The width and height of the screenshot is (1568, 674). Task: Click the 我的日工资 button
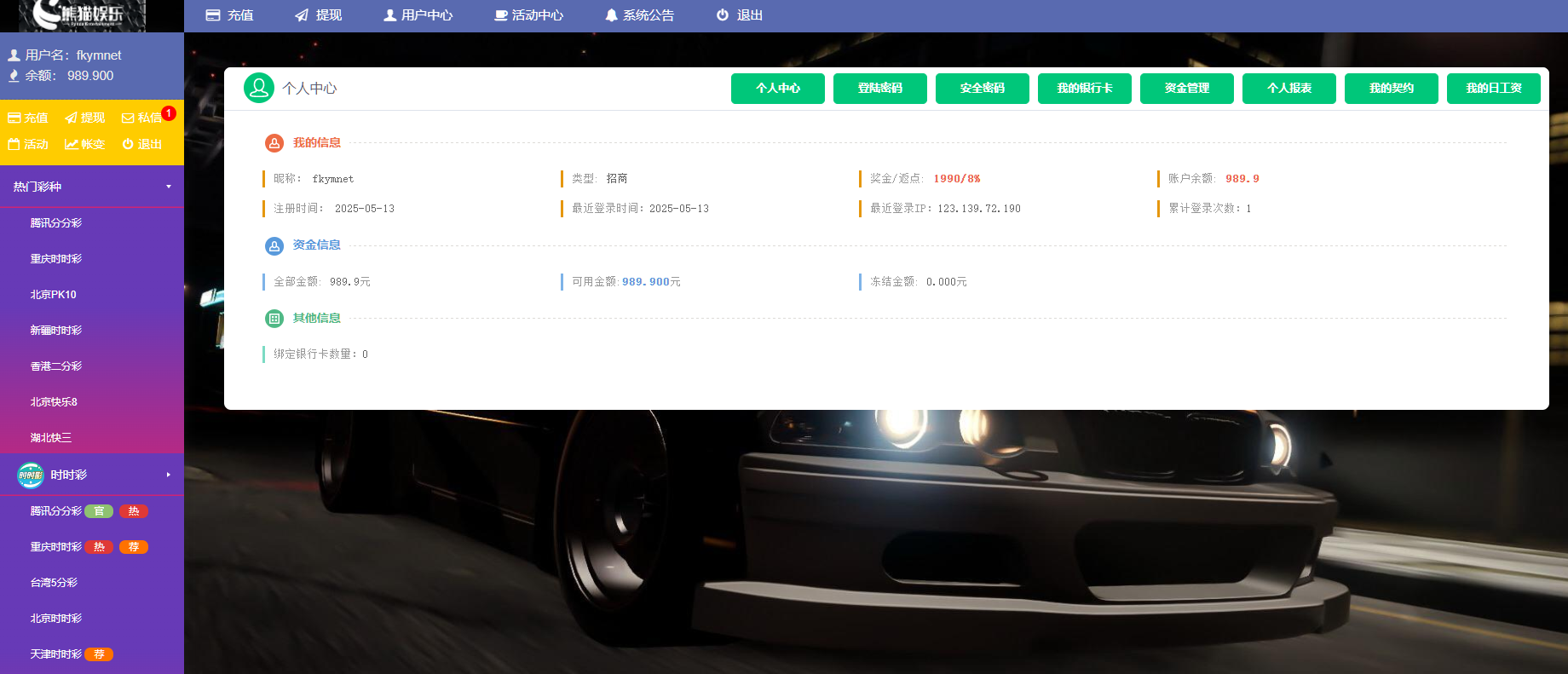point(1493,88)
